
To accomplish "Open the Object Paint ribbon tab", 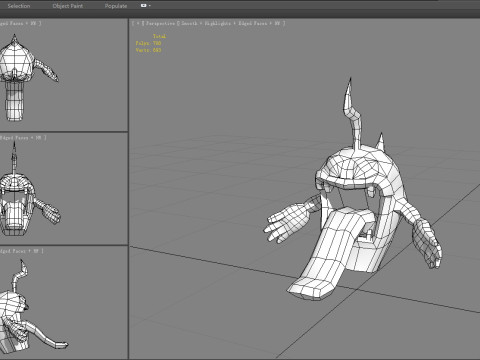I will point(68,6).
